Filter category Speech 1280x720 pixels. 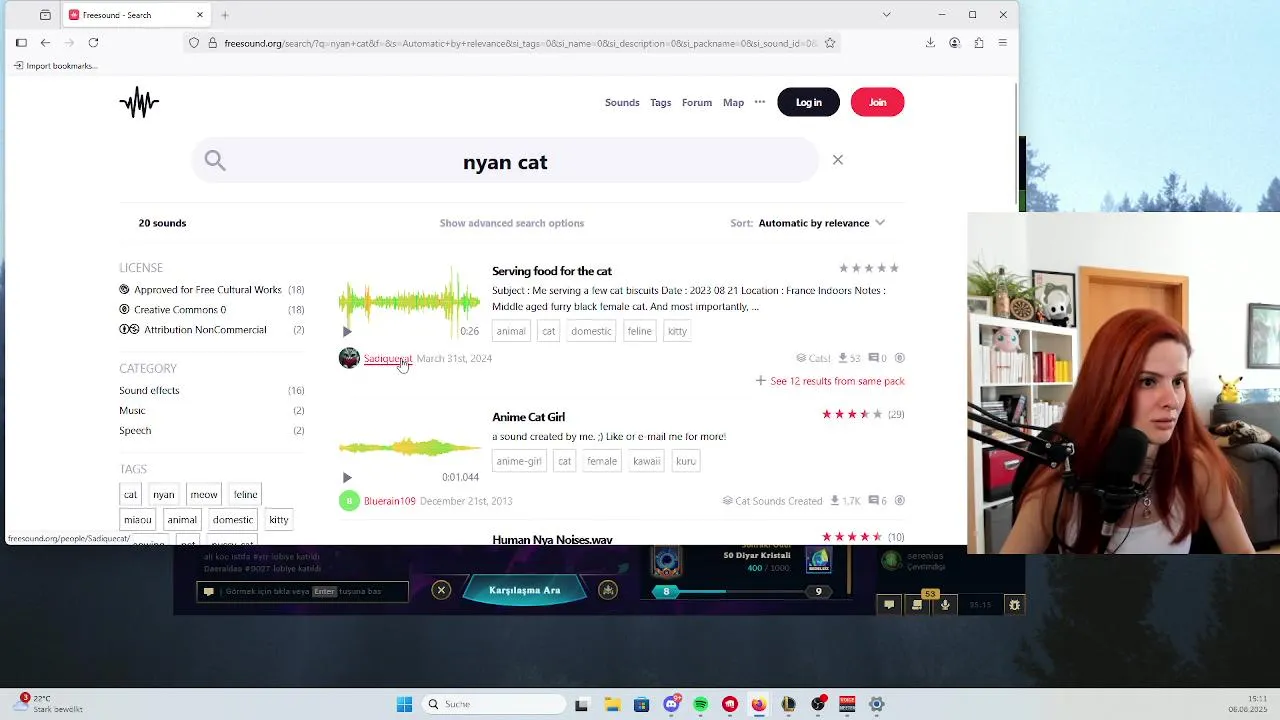pyautogui.click(x=135, y=431)
